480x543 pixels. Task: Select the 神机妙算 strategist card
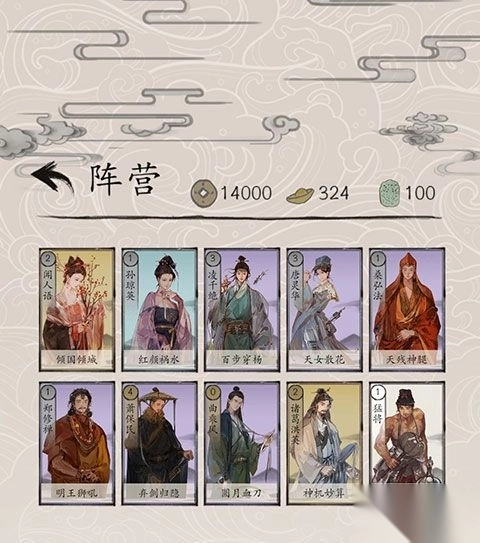[325, 443]
